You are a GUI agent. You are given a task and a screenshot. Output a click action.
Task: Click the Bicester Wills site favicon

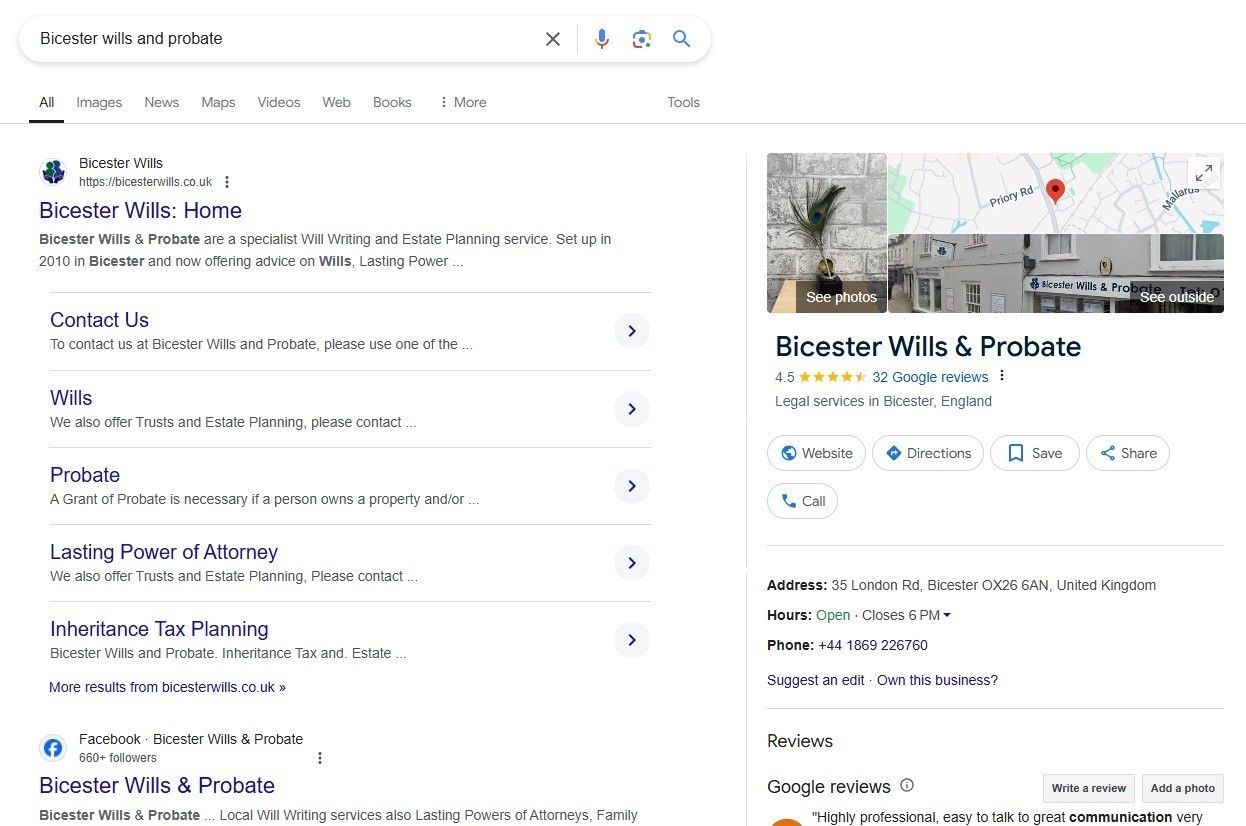[x=53, y=172]
